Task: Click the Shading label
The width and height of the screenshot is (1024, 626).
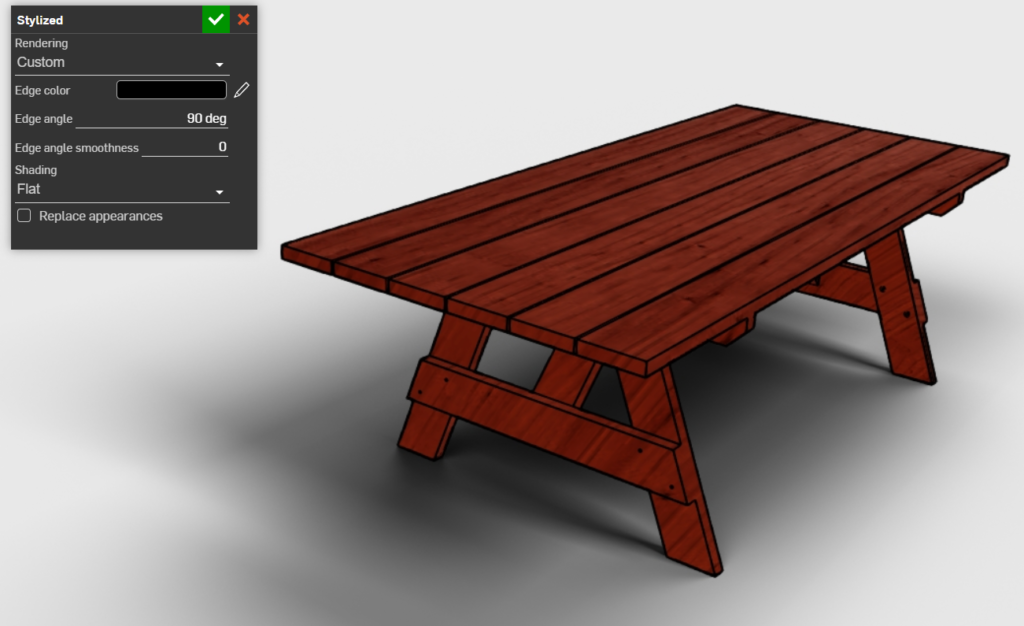Action: pyautogui.click(x=36, y=170)
